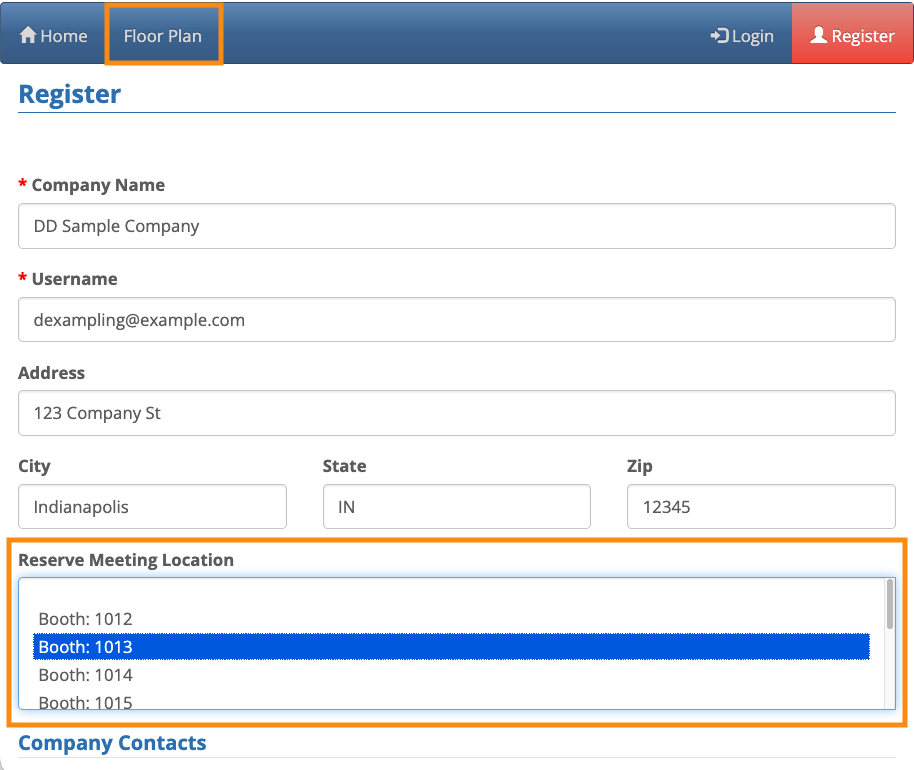Image resolution: width=914 pixels, height=770 pixels.
Task: Click the Reserve Meeting Location label
Action: pos(126,560)
